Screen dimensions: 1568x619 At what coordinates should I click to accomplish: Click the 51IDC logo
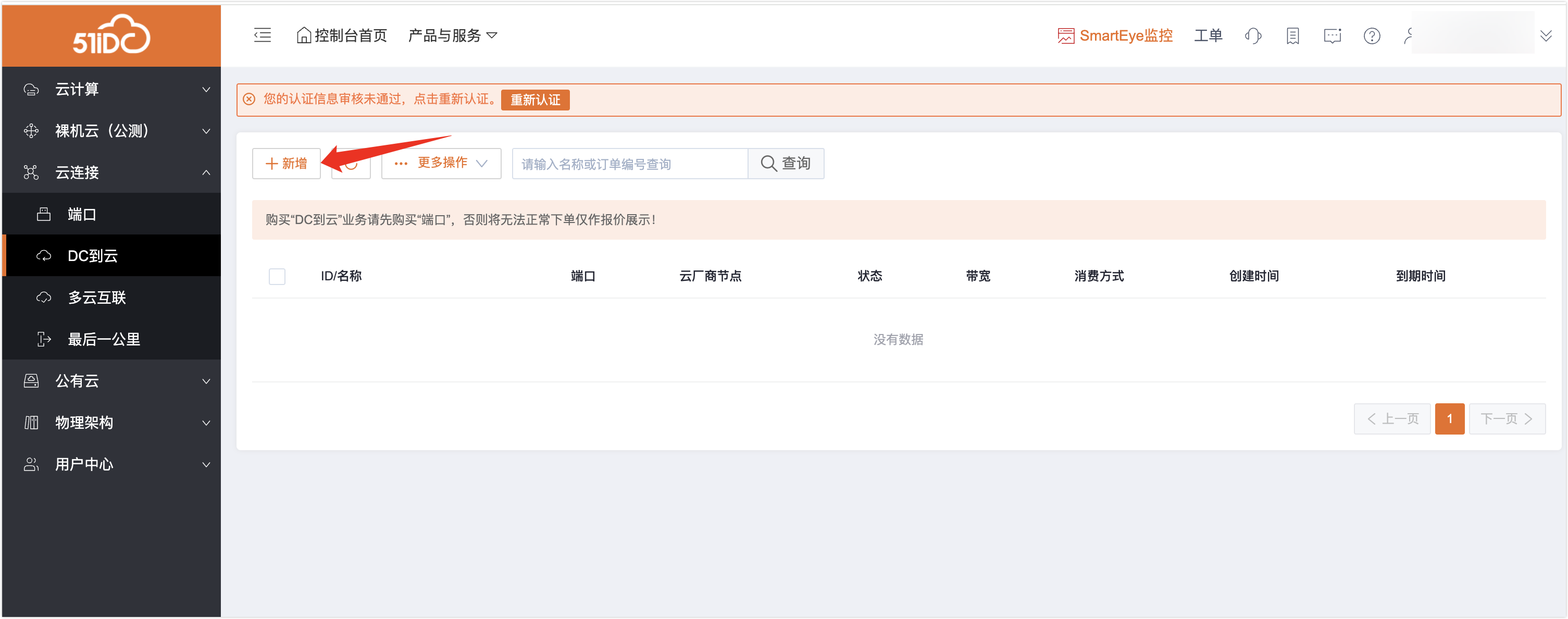click(111, 35)
